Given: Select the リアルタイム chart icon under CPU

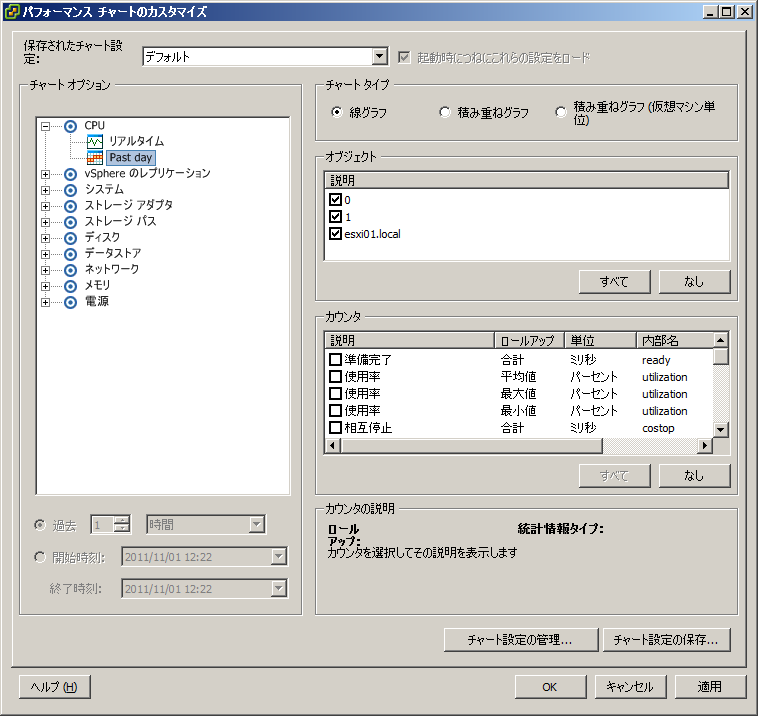Looking at the screenshot, I should coord(95,142).
